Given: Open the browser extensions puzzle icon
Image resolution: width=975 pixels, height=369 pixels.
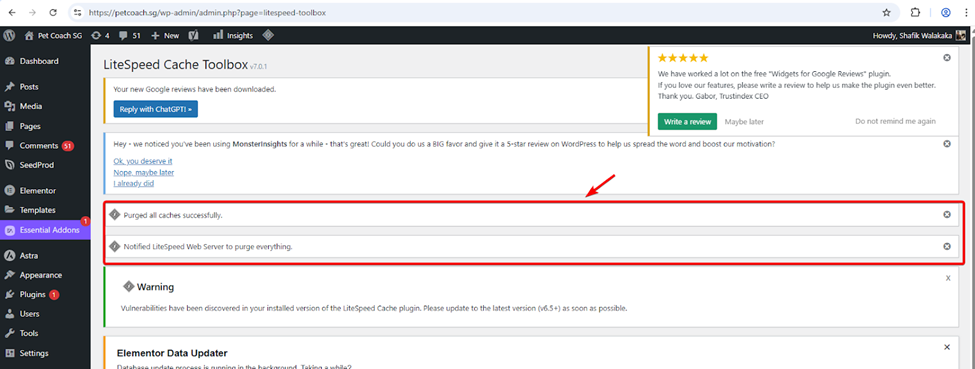Looking at the screenshot, I should [x=915, y=12].
